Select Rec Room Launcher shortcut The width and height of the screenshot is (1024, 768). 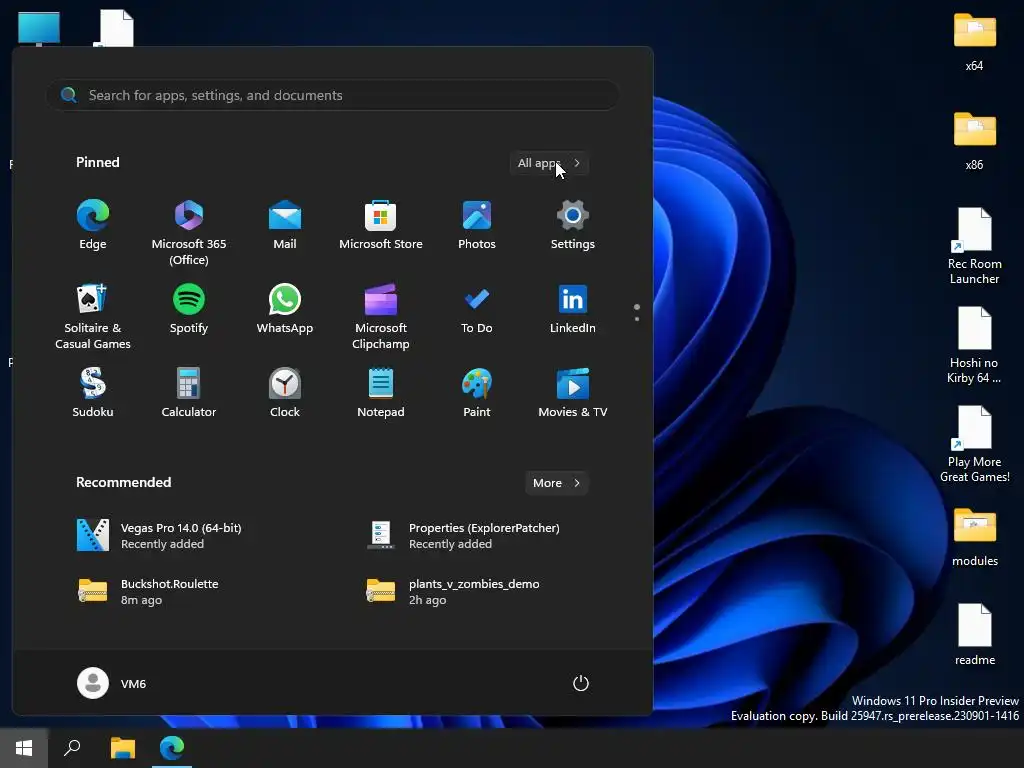click(x=974, y=246)
